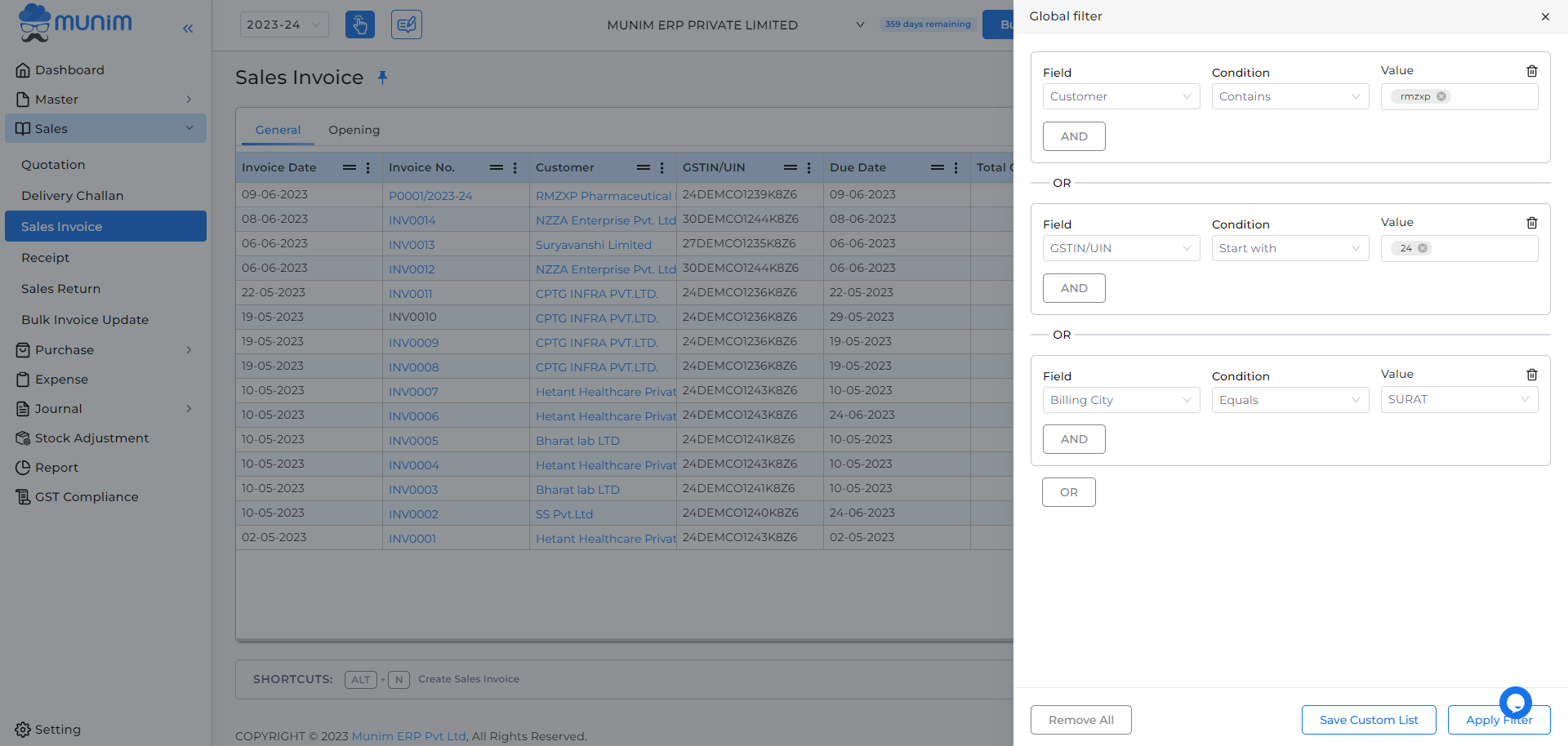The image size is (1568, 746).
Task: Click AND under Customer filter
Action: [1074, 136]
